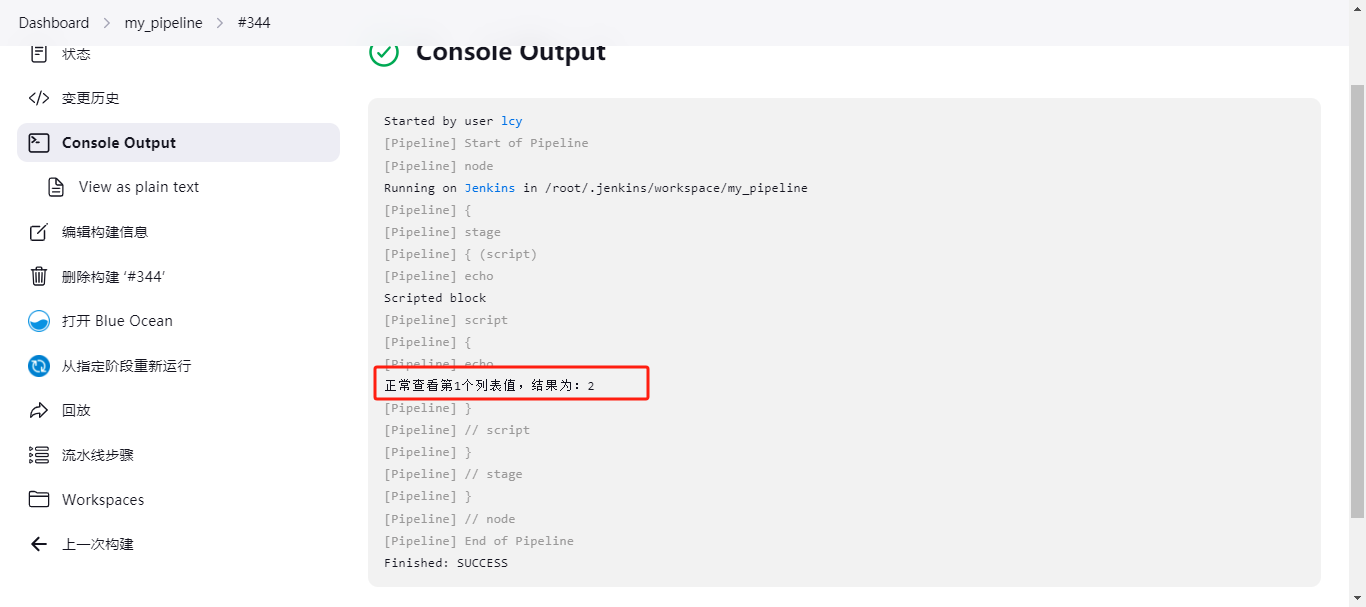Viewport: 1366px width, 607px height.
Task: Click the status document icon in sidebar
Action: [x=39, y=53]
